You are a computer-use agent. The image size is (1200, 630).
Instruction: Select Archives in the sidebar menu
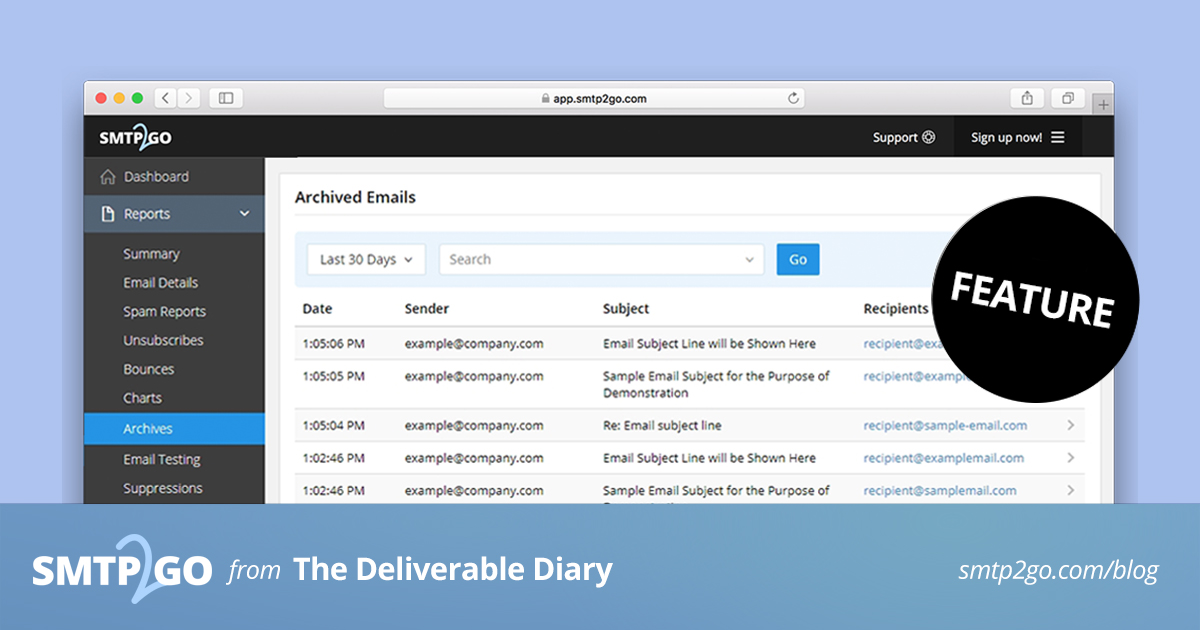coord(147,429)
